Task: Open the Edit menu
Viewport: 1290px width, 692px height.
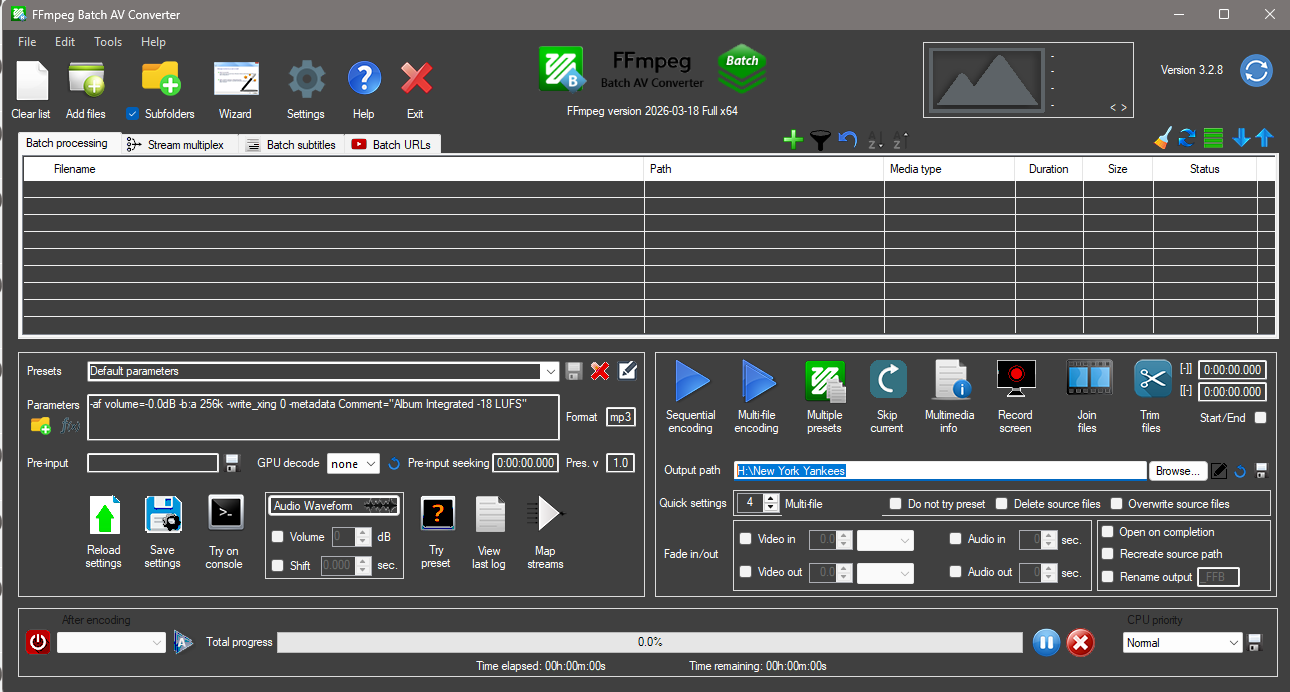Action: click(x=65, y=42)
